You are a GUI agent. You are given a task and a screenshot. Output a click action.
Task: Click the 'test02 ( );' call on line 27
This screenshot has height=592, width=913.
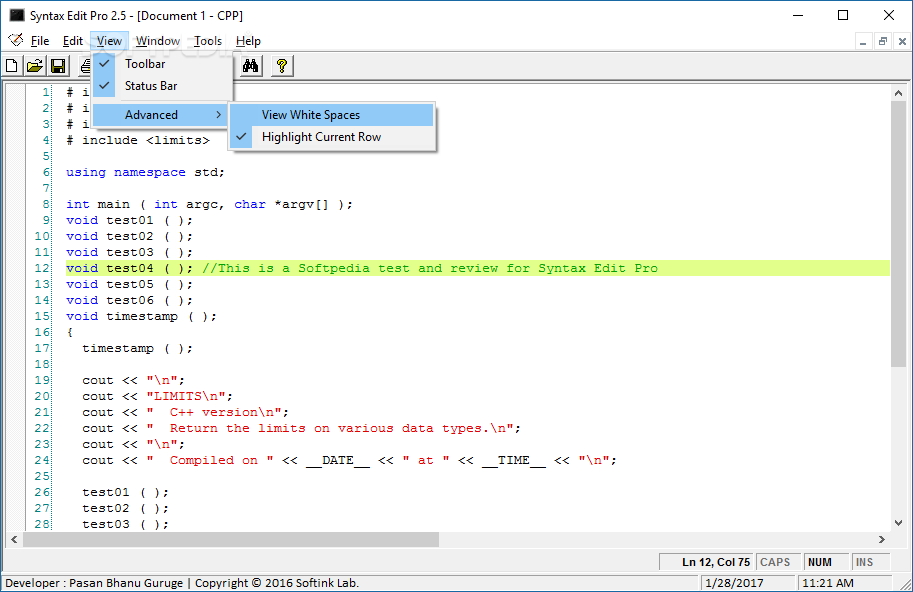click(125, 508)
